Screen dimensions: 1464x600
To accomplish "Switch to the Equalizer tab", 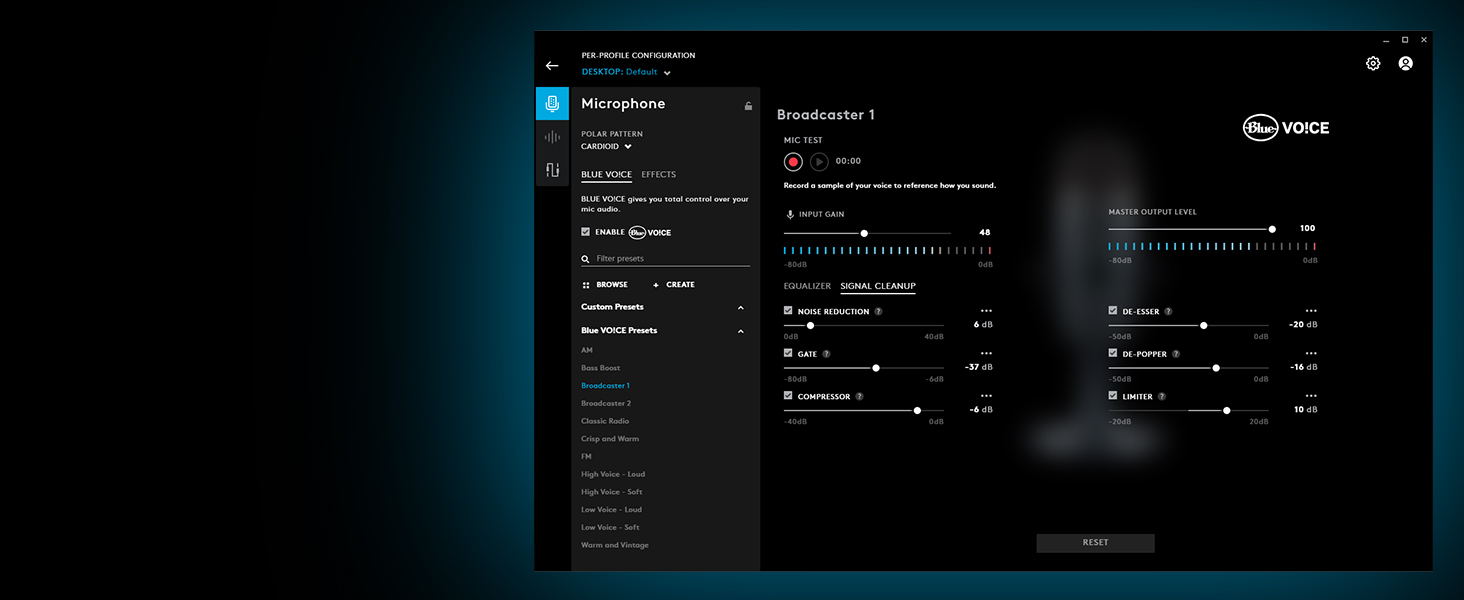I will [807, 287].
